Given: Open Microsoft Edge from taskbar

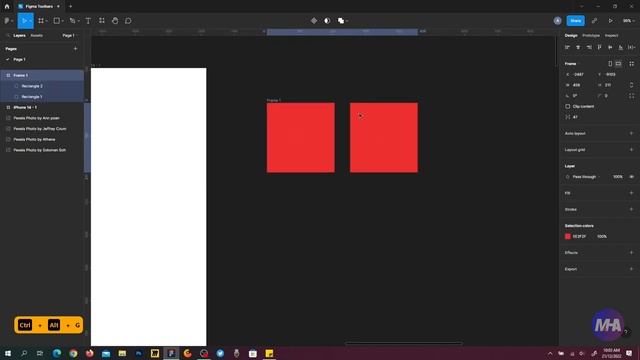Looking at the screenshot, I should tap(57, 353).
